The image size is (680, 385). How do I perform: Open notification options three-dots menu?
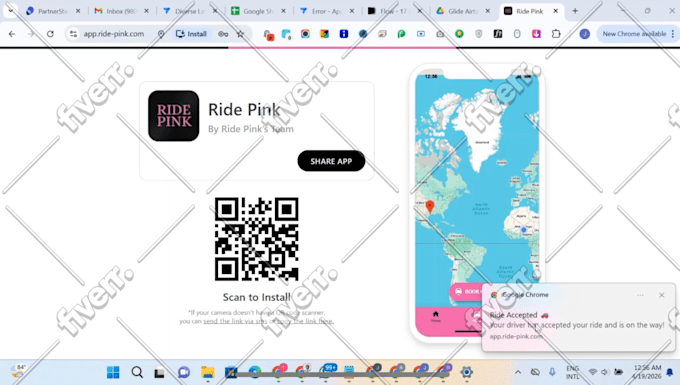[641, 295]
